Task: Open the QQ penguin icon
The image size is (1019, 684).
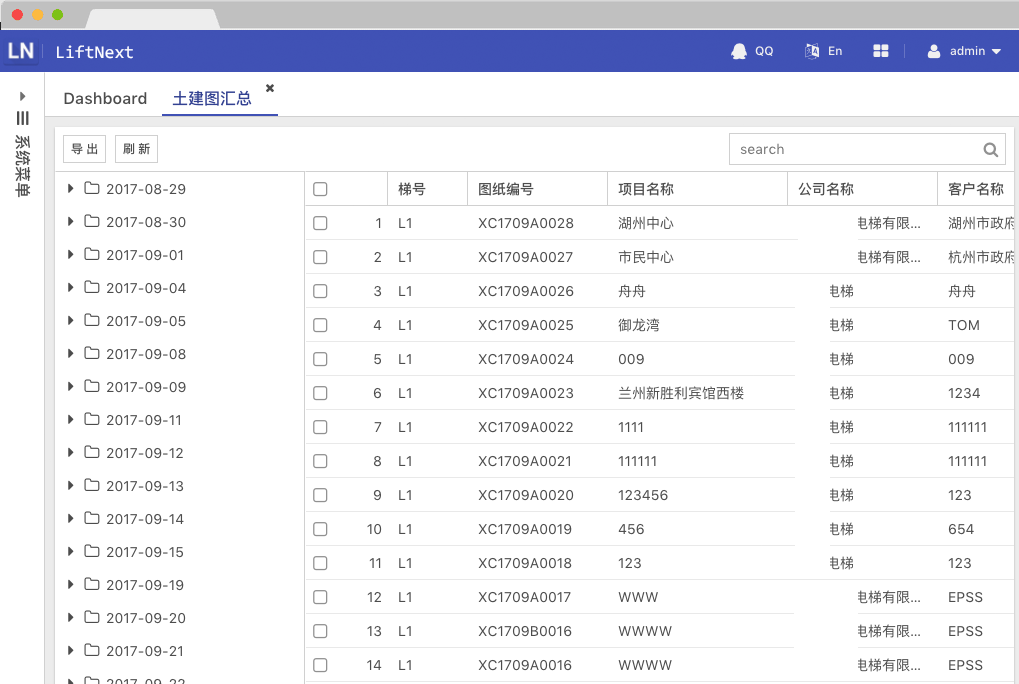Action: [x=739, y=51]
